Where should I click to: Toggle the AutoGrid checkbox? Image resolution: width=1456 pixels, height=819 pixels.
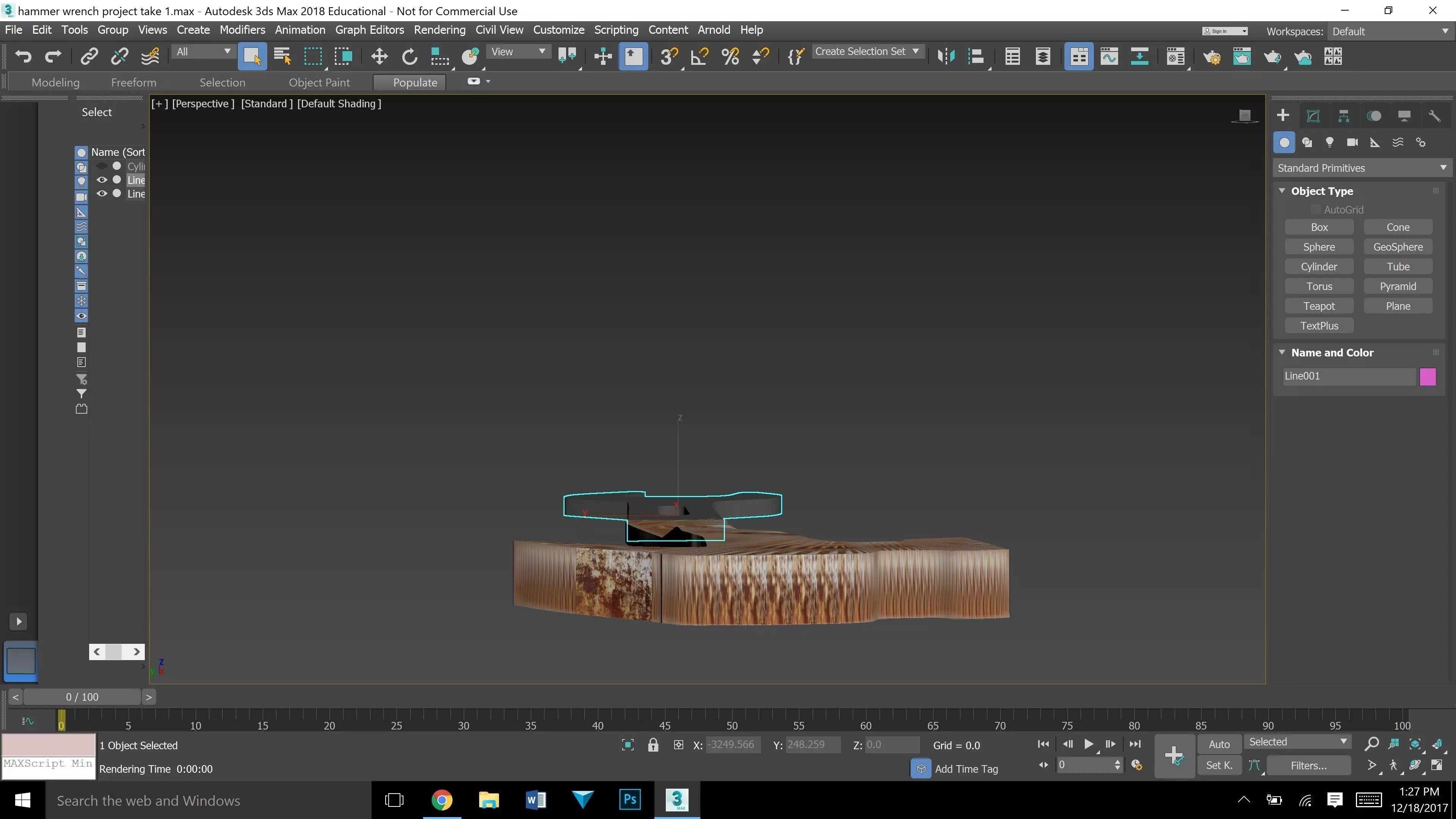tap(1316, 210)
